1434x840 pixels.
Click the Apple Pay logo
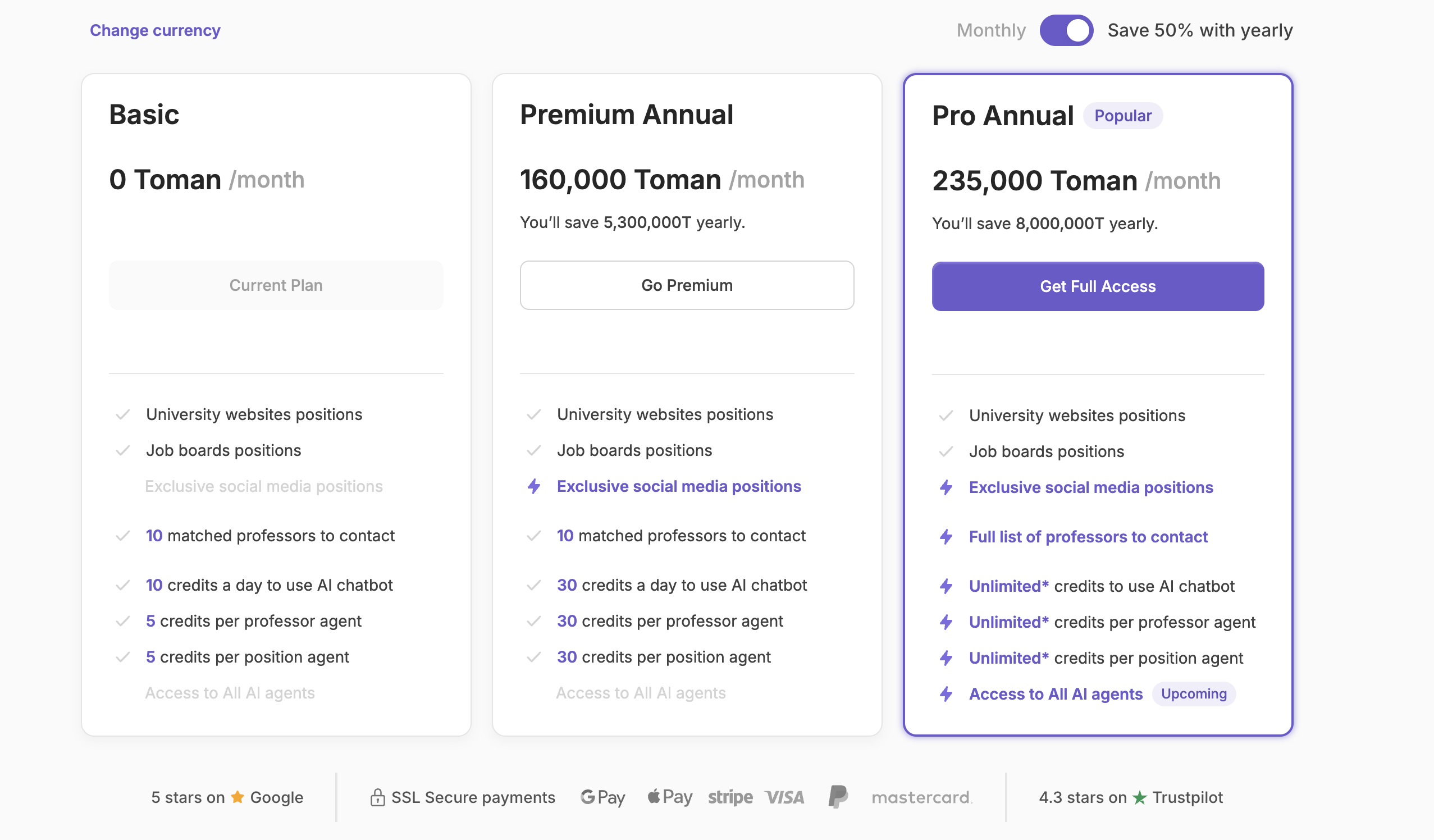[670, 797]
